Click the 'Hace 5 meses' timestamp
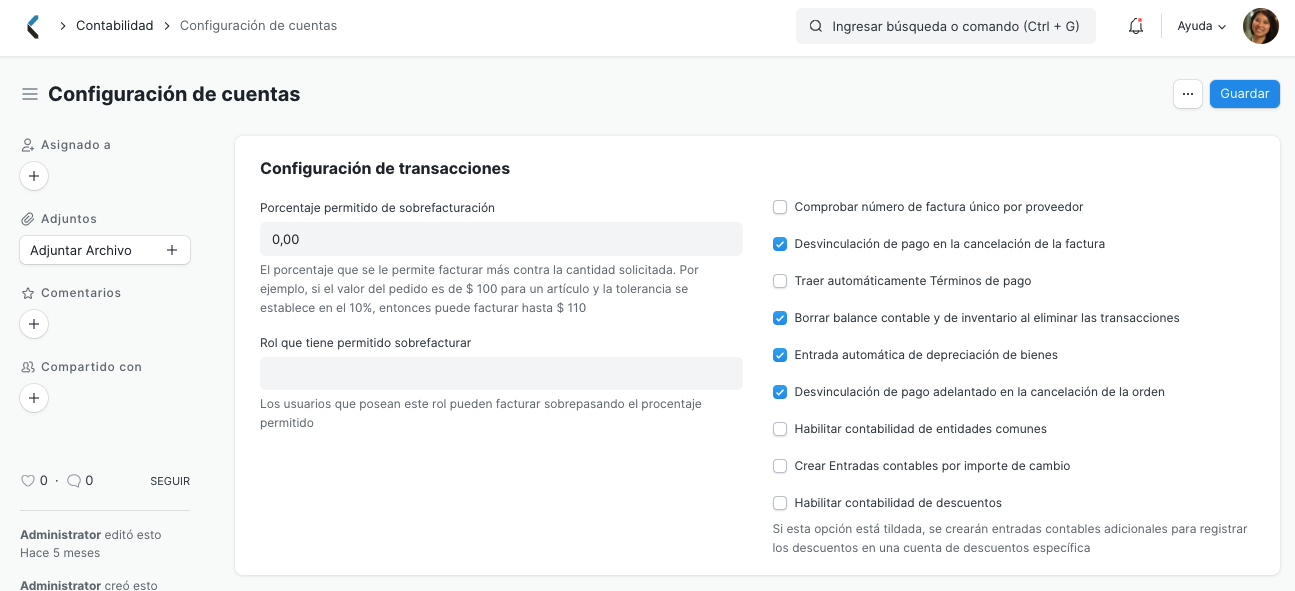 pyautogui.click(x=60, y=553)
